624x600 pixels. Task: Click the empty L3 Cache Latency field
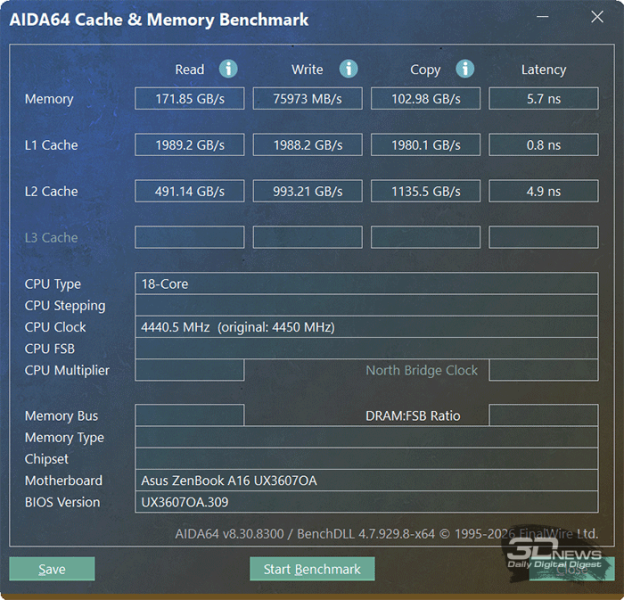click(x=544, y=237)
